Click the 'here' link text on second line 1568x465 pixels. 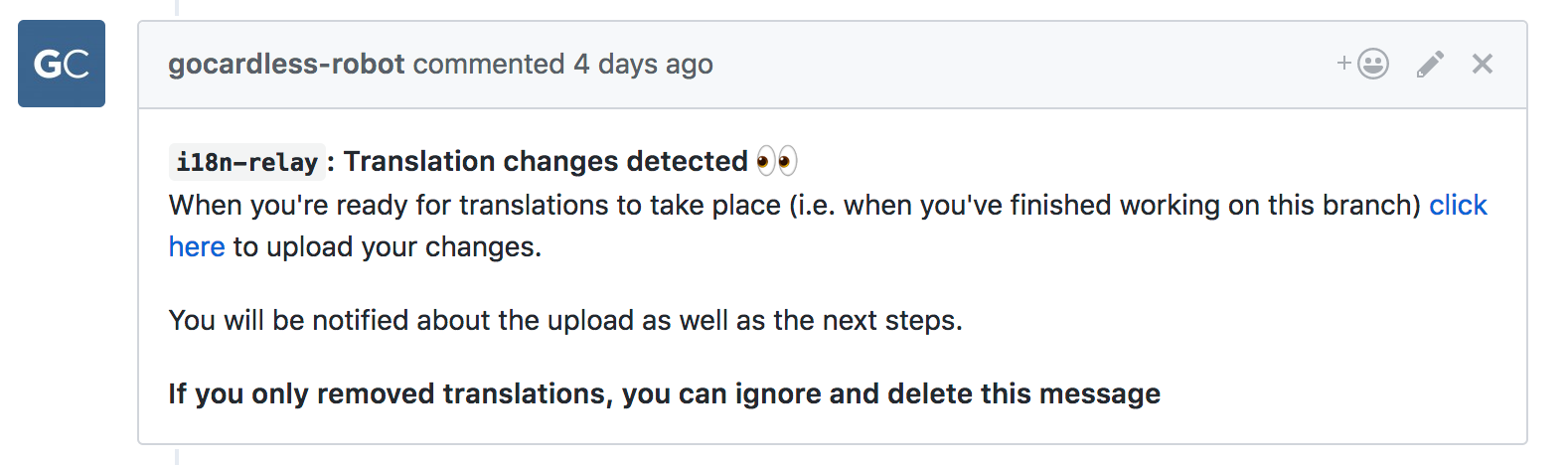(x=197, y=246)
